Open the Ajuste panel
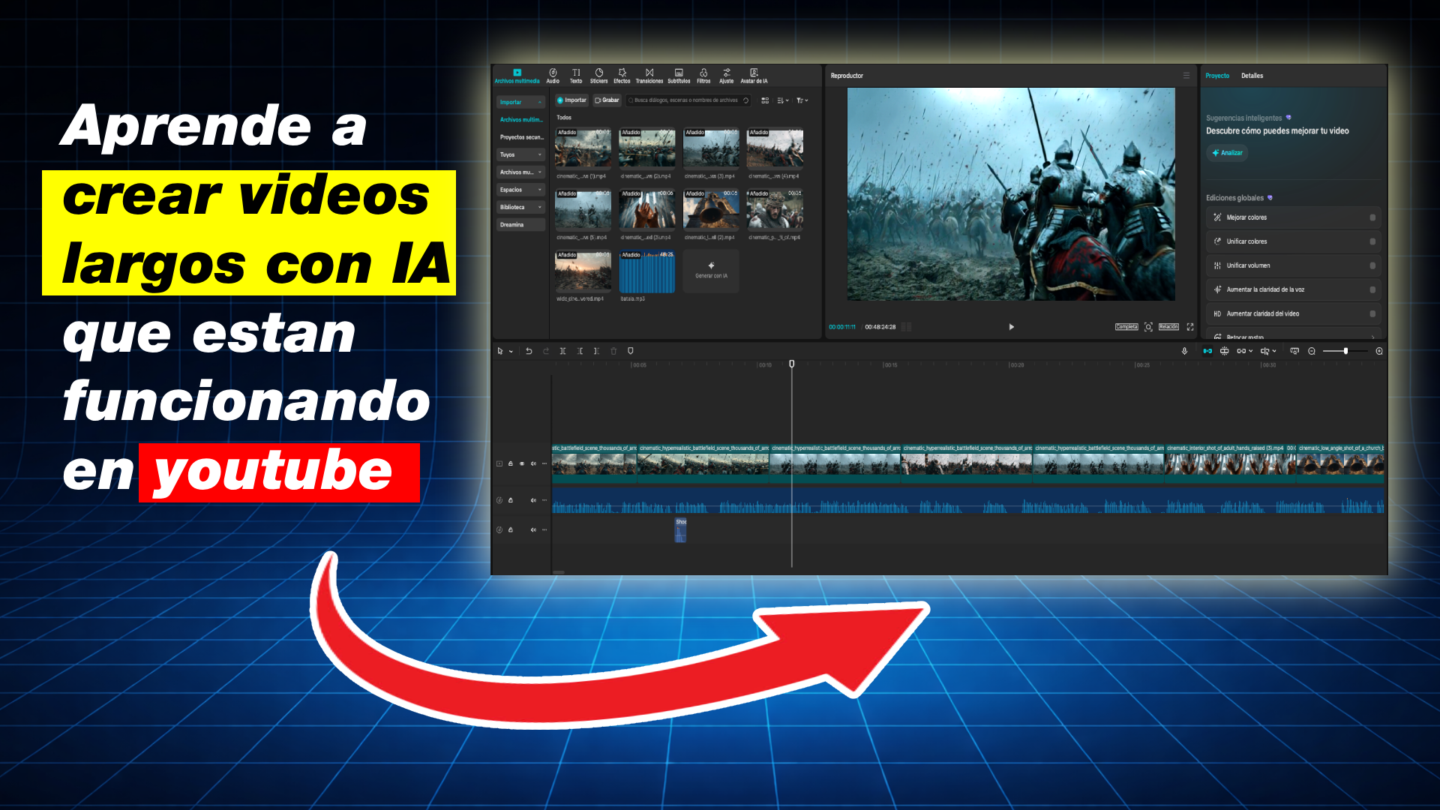The height and width of the screenshot is (810, 1440). click(x=726, y=75)
